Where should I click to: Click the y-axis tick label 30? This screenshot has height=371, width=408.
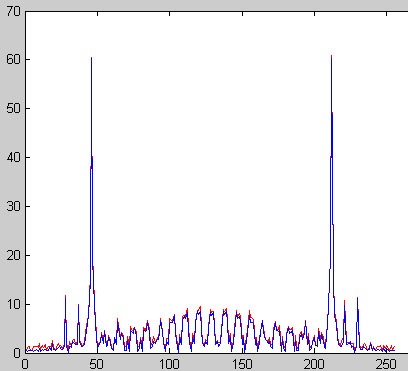(x=13, y=206)
